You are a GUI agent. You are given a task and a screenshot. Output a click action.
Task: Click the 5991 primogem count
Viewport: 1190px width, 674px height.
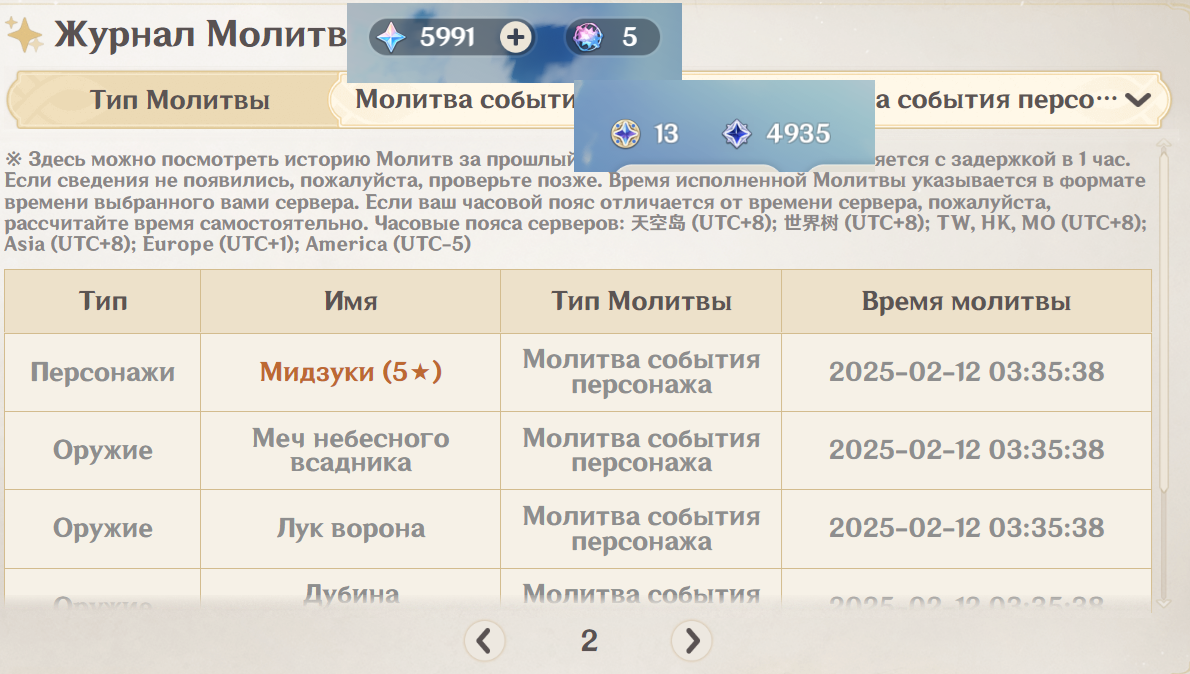(447, 36)
